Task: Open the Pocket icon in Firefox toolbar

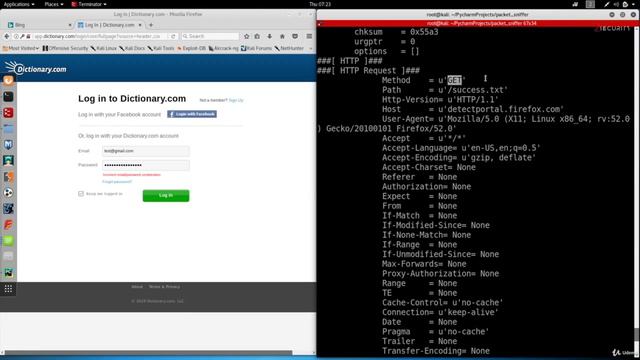Action: tap(295, 36)
